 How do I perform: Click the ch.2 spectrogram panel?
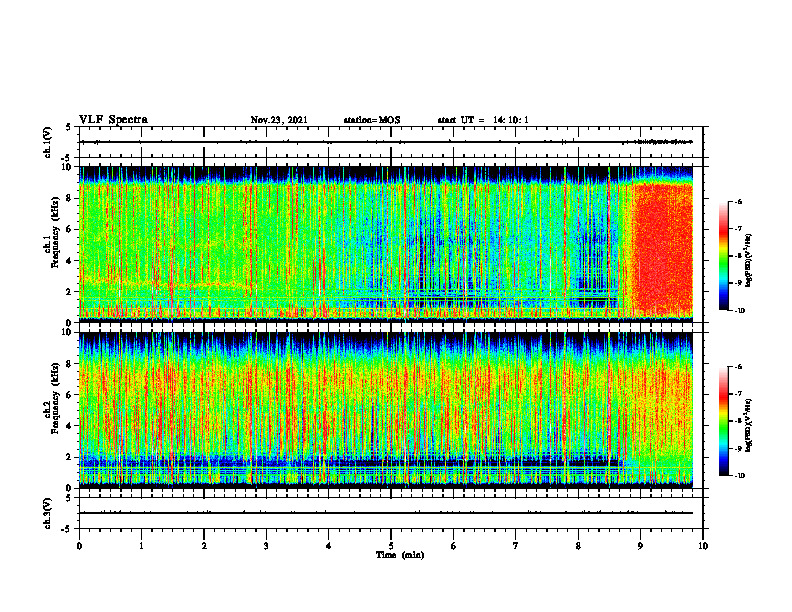tap(386, 410)
